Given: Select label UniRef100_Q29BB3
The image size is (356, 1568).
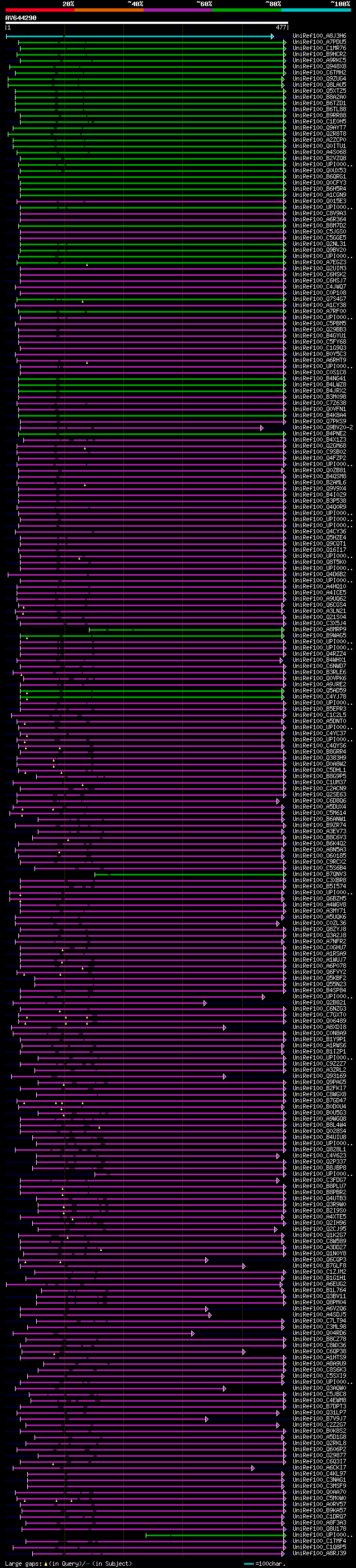Looking at the screenshot, I should pos(319,330).
